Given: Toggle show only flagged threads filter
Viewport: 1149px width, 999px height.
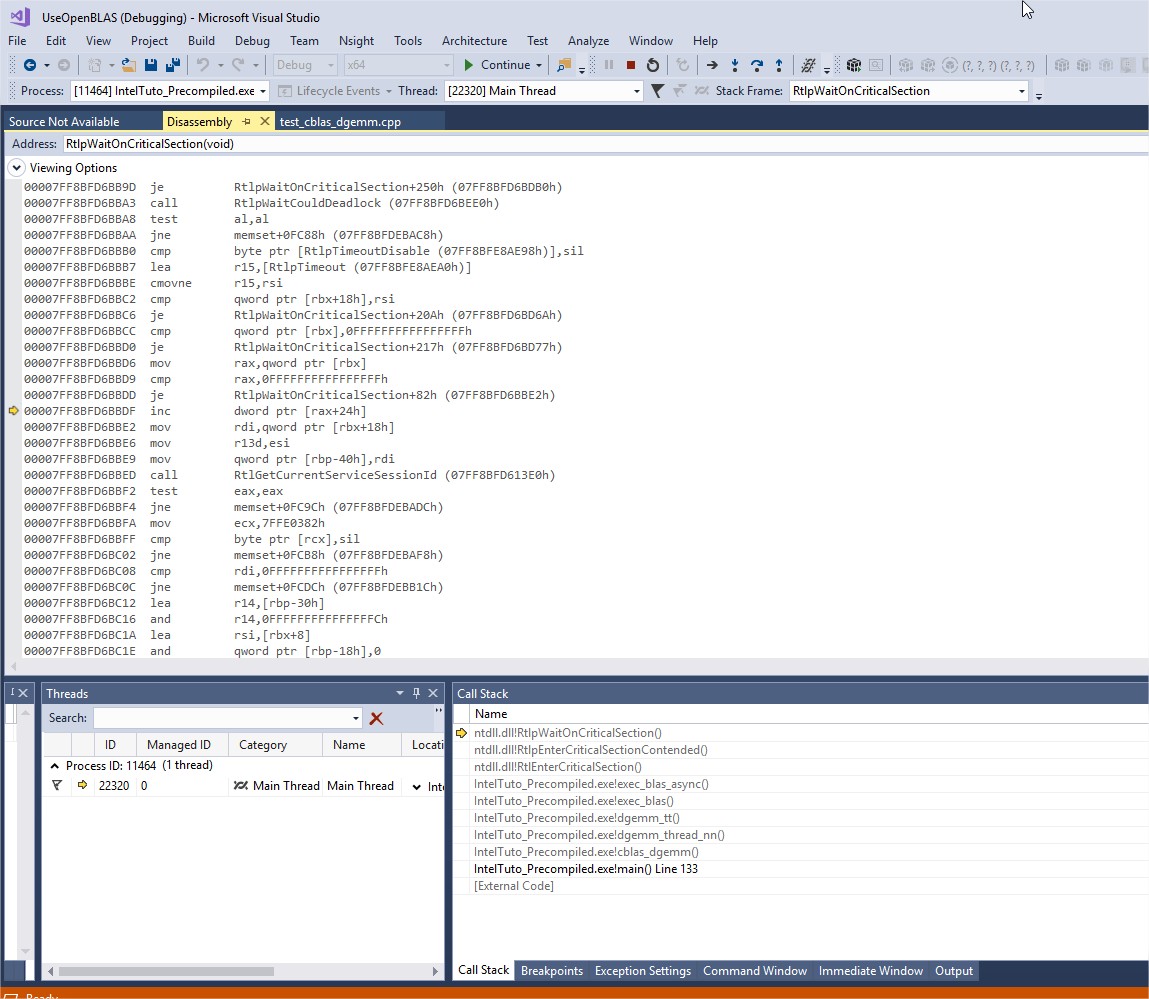Looking at the screenshot, I should [x=657, y=91].
